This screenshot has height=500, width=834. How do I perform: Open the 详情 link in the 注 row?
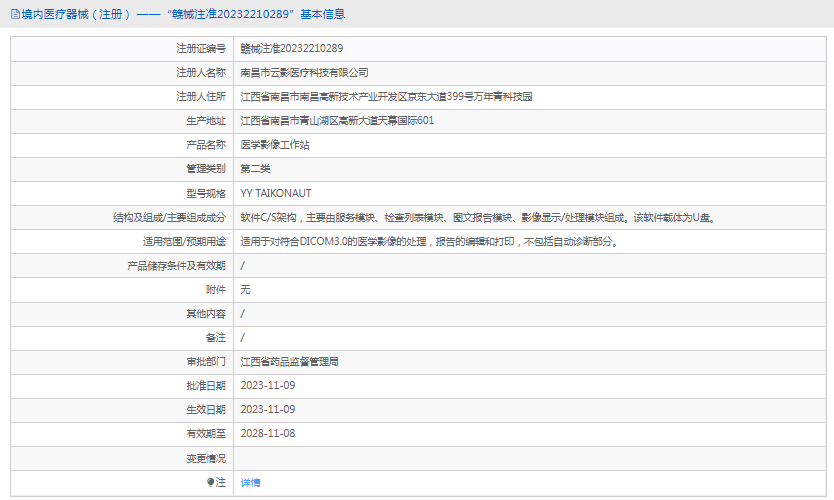250,482
